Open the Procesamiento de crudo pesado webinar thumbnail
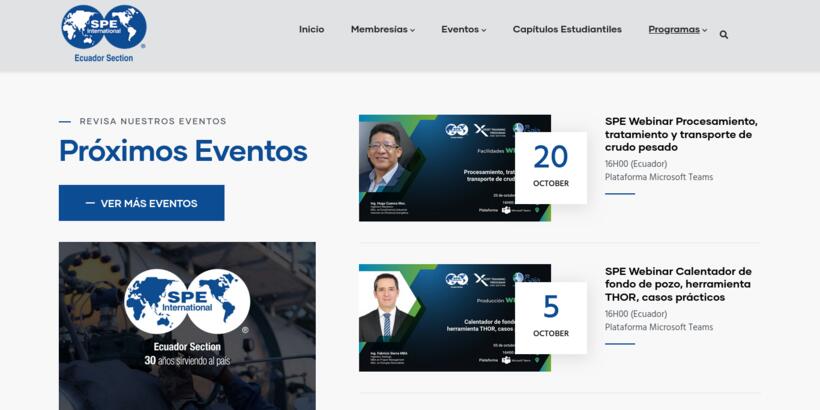Image resolution: width=820 pixels, height=410 pixels. pyautogui.click(x=454, y=168)
